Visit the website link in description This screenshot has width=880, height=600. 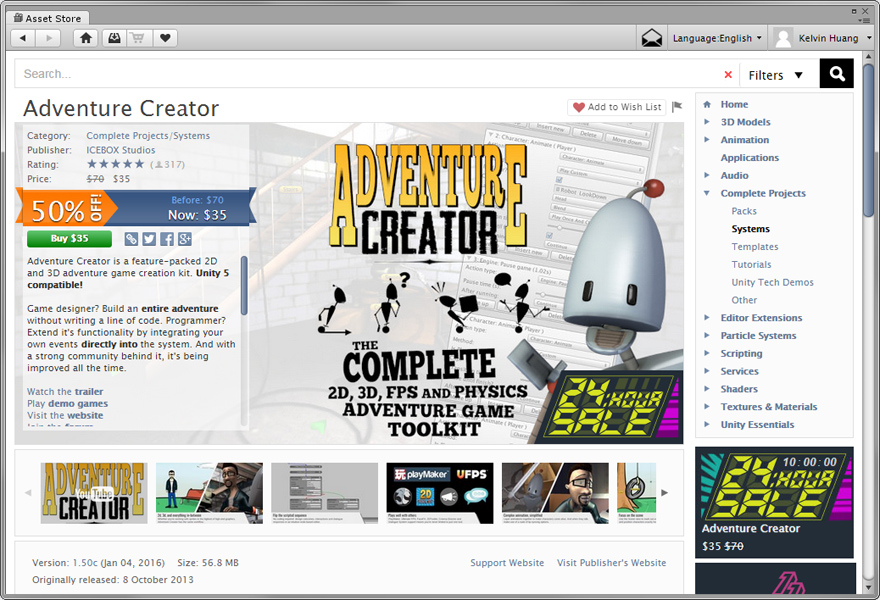pyautogui.click(x=65, y=416)
